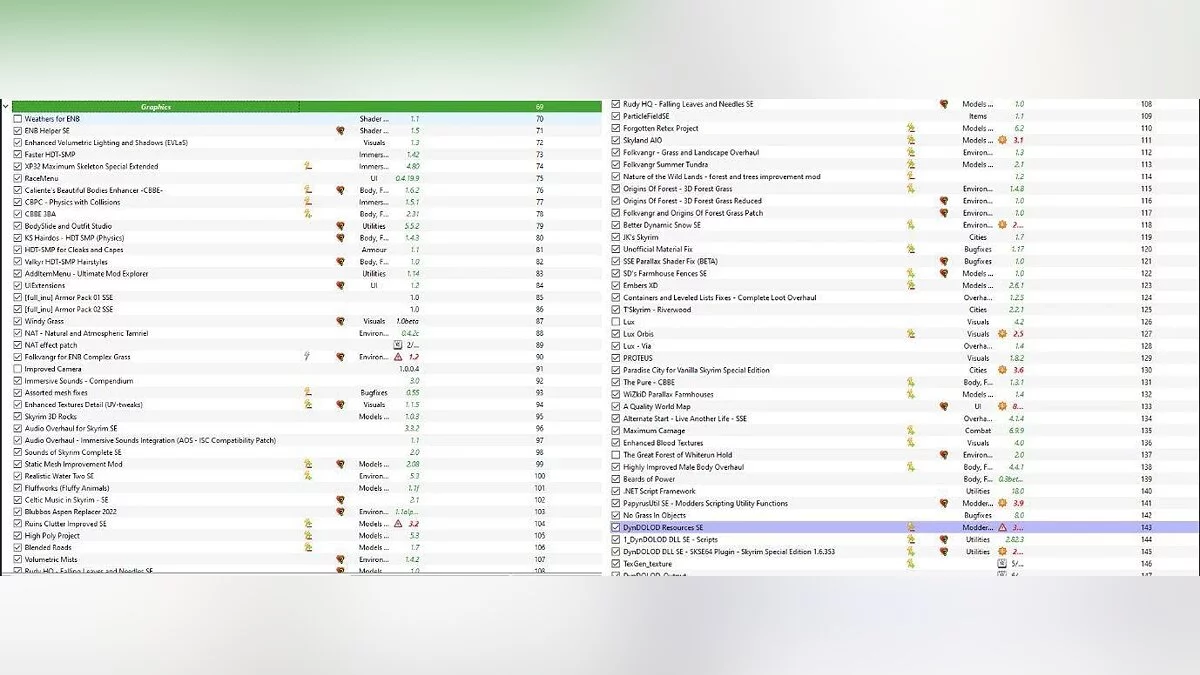Click the heart icon on ENB Helper SE
The image size is (1200, 675).
[x=340, y=130]
